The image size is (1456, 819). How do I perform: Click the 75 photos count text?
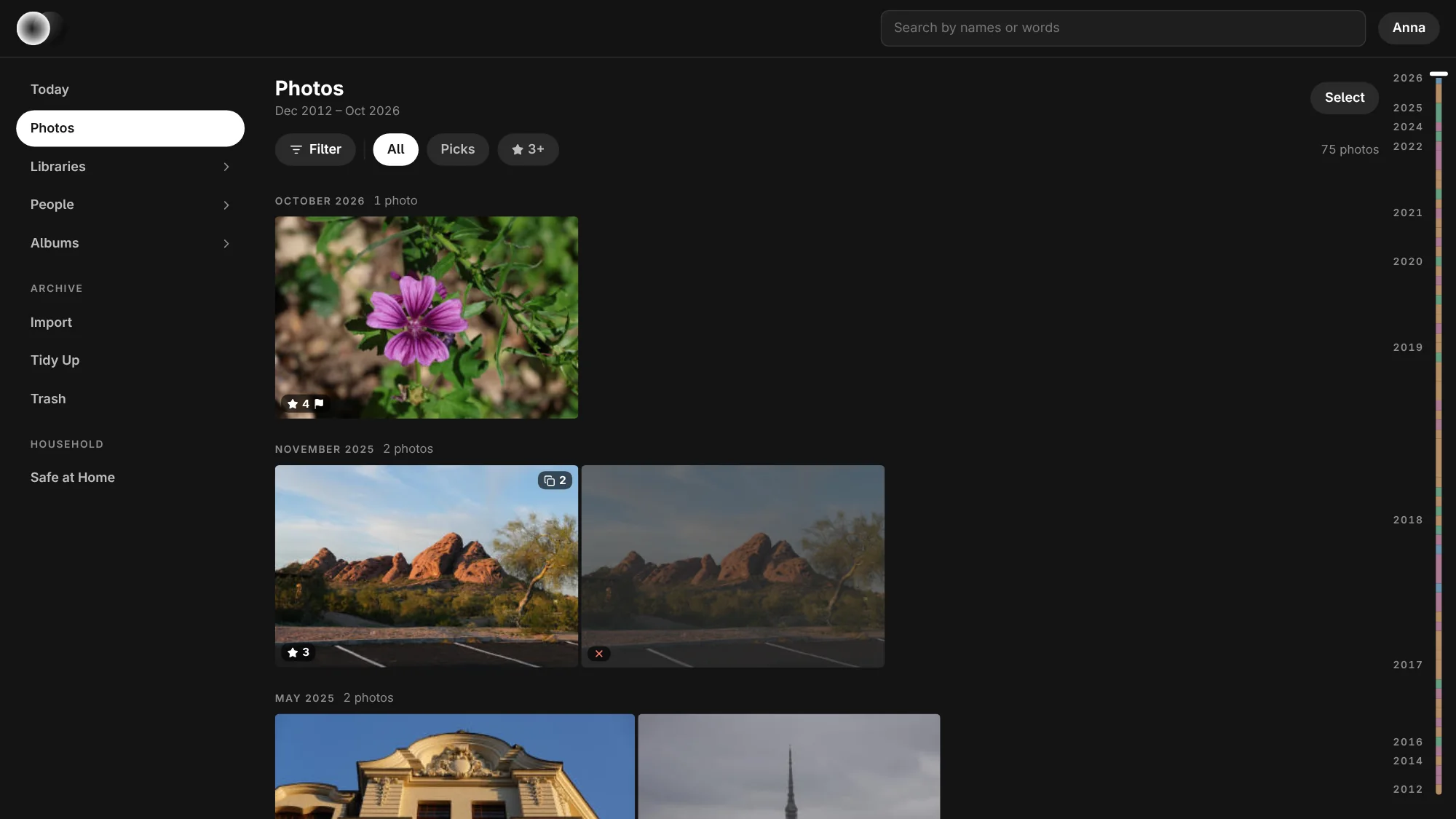(1350, 149)
